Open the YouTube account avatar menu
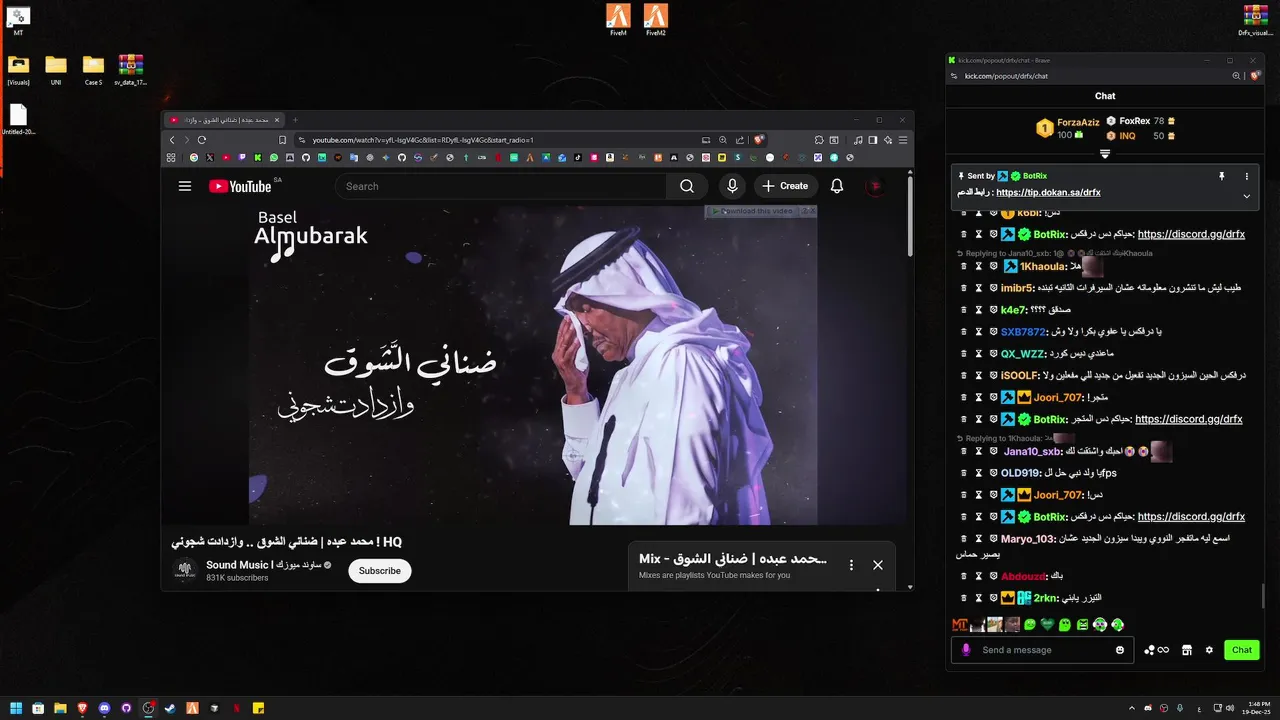Screen dimensions: 1280x720 (x=875, y=186)
